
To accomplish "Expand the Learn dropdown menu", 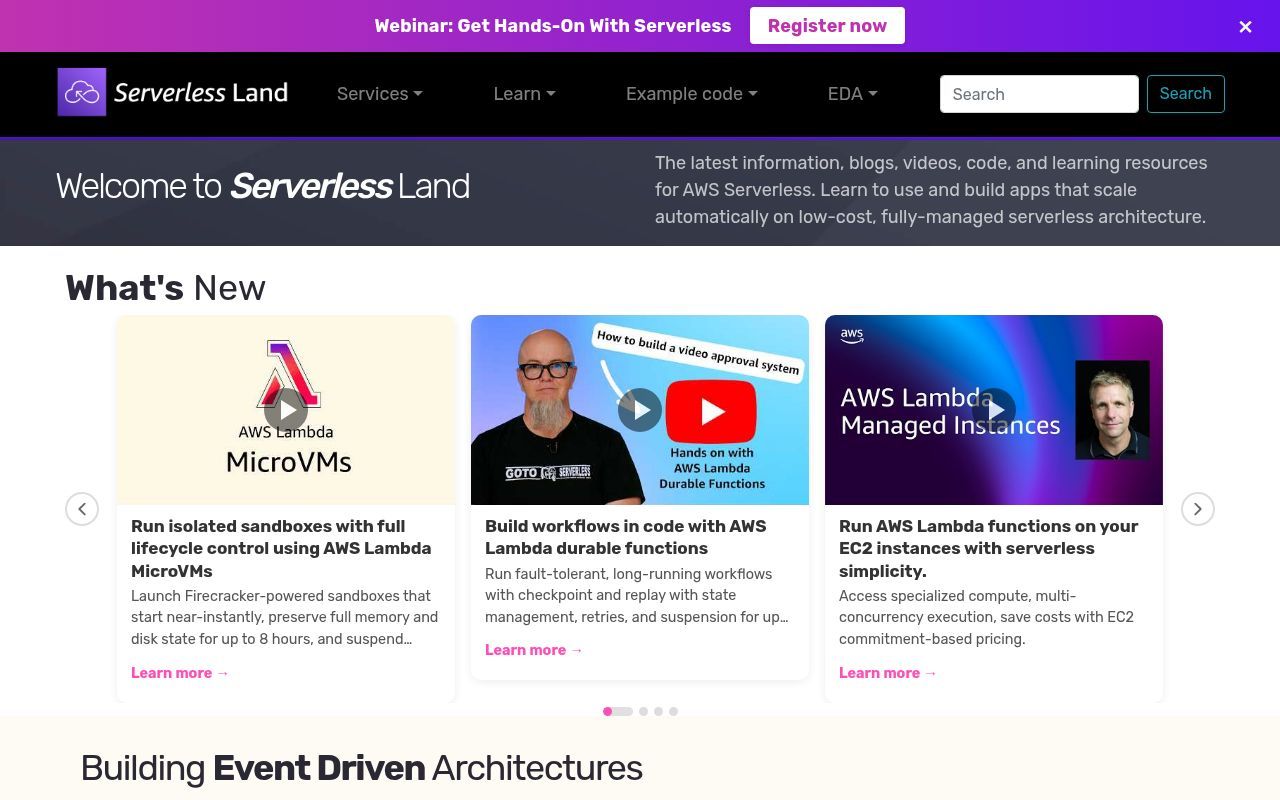I will (x=524, y=94).
